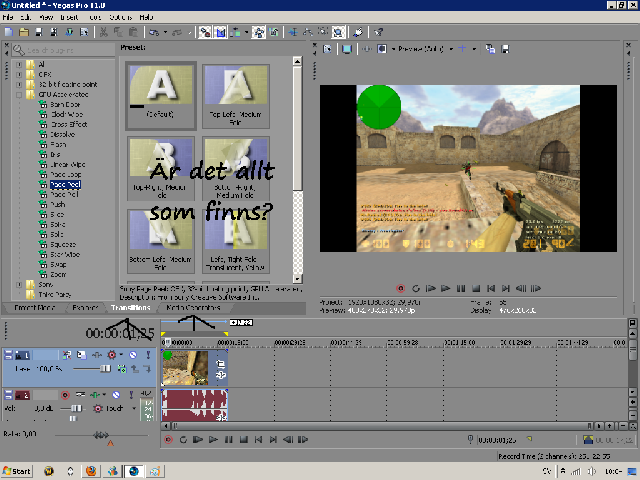Click the What's This Help icon

[378, 32]
